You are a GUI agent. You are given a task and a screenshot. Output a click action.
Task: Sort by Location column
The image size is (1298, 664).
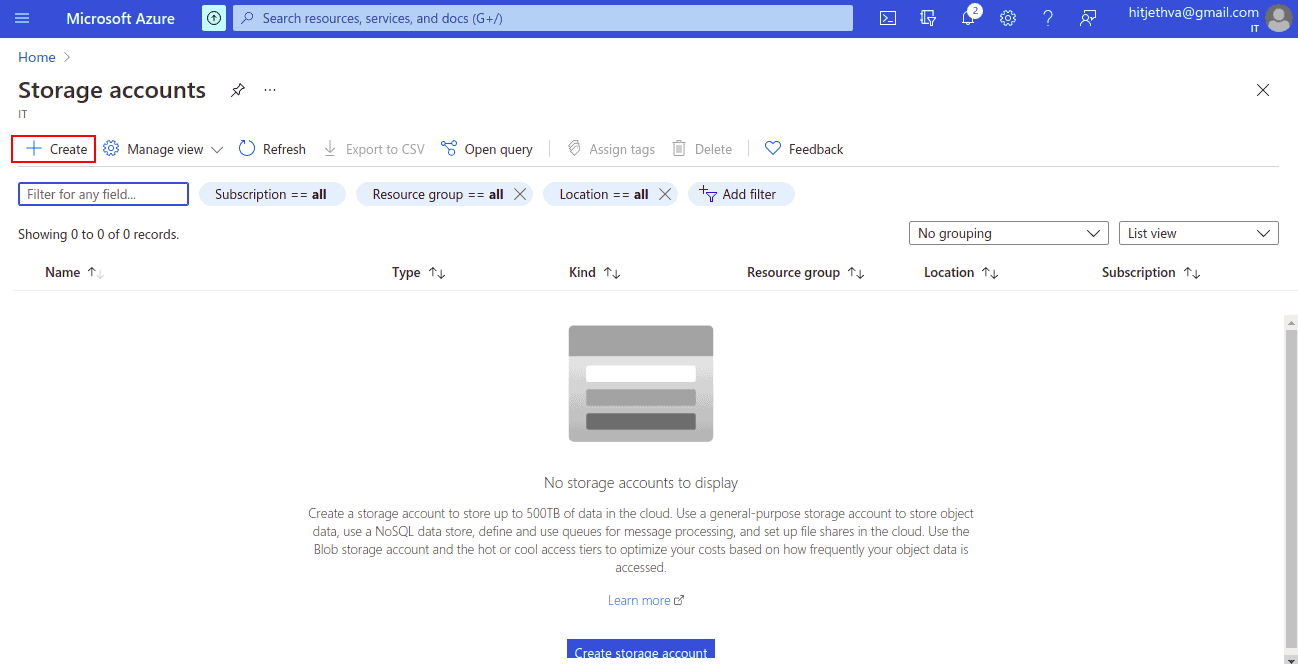tap(962, 272)
